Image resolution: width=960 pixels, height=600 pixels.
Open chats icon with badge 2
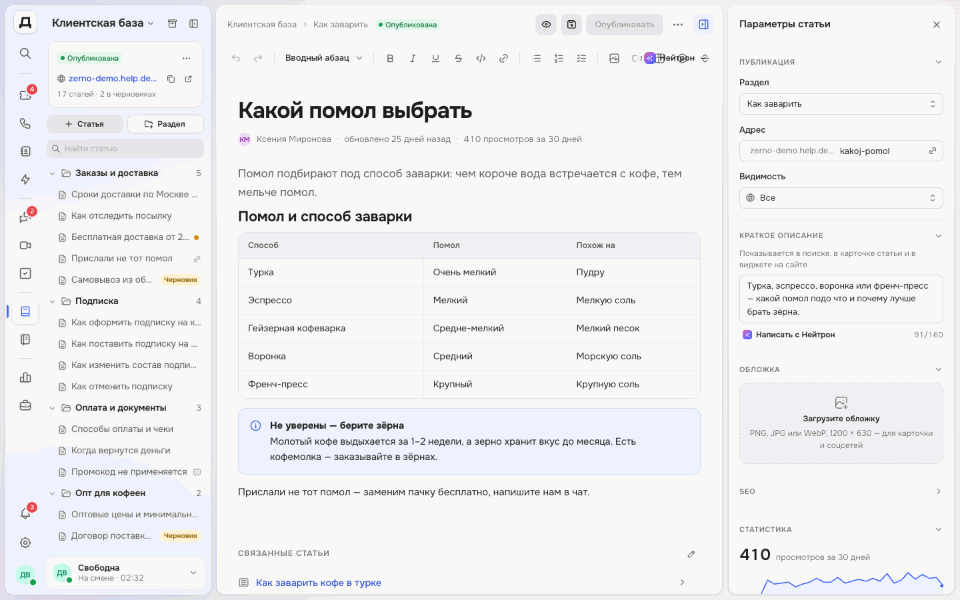25,217
